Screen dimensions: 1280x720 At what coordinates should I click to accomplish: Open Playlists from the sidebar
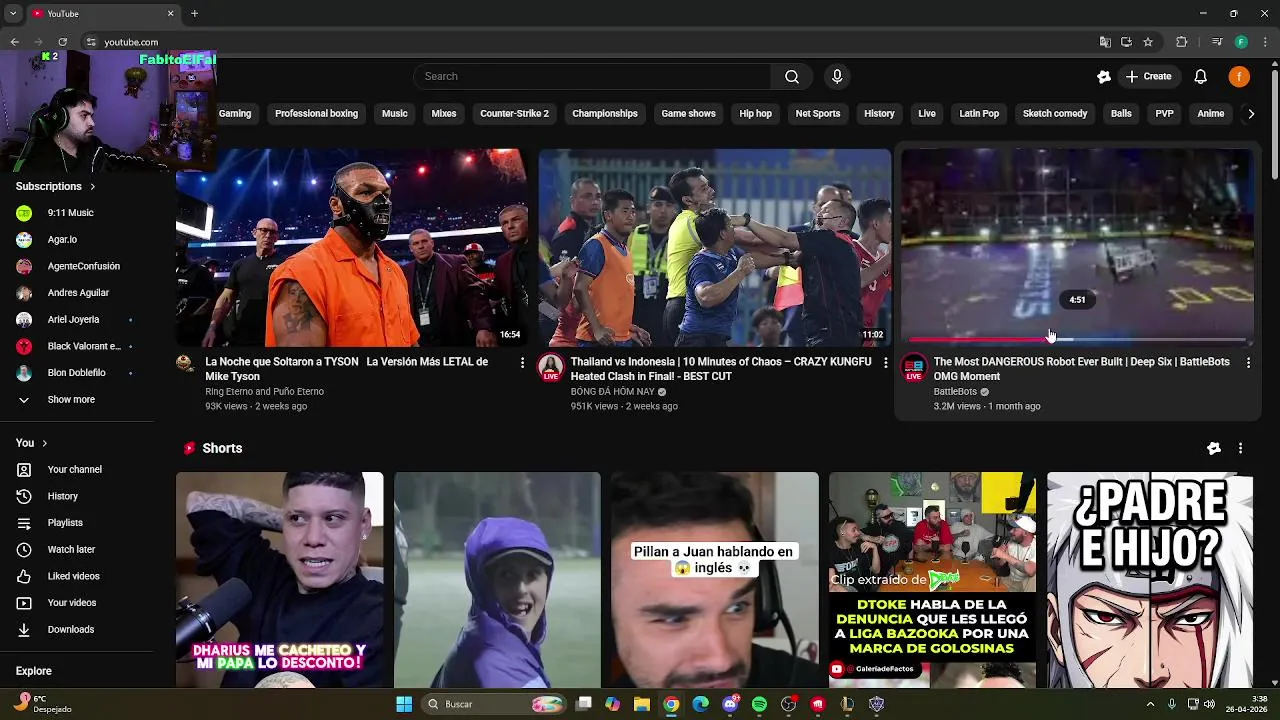[65, 523]
